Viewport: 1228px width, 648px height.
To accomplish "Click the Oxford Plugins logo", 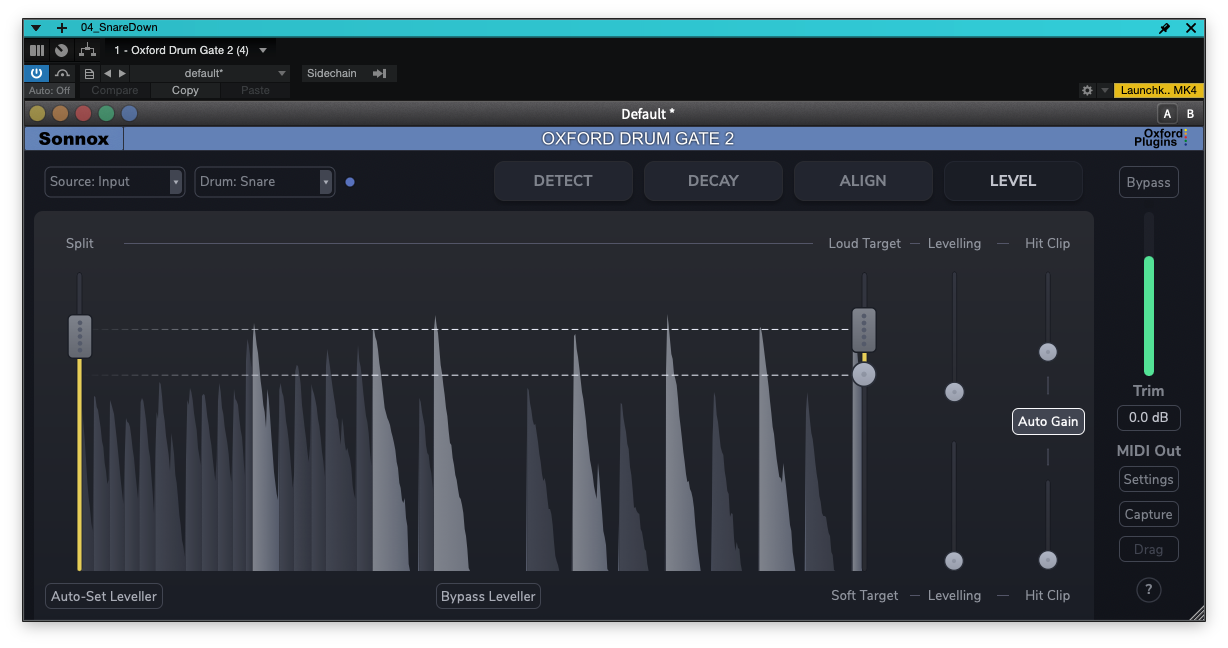I will pyautogui.click(x=1161, y=138).
